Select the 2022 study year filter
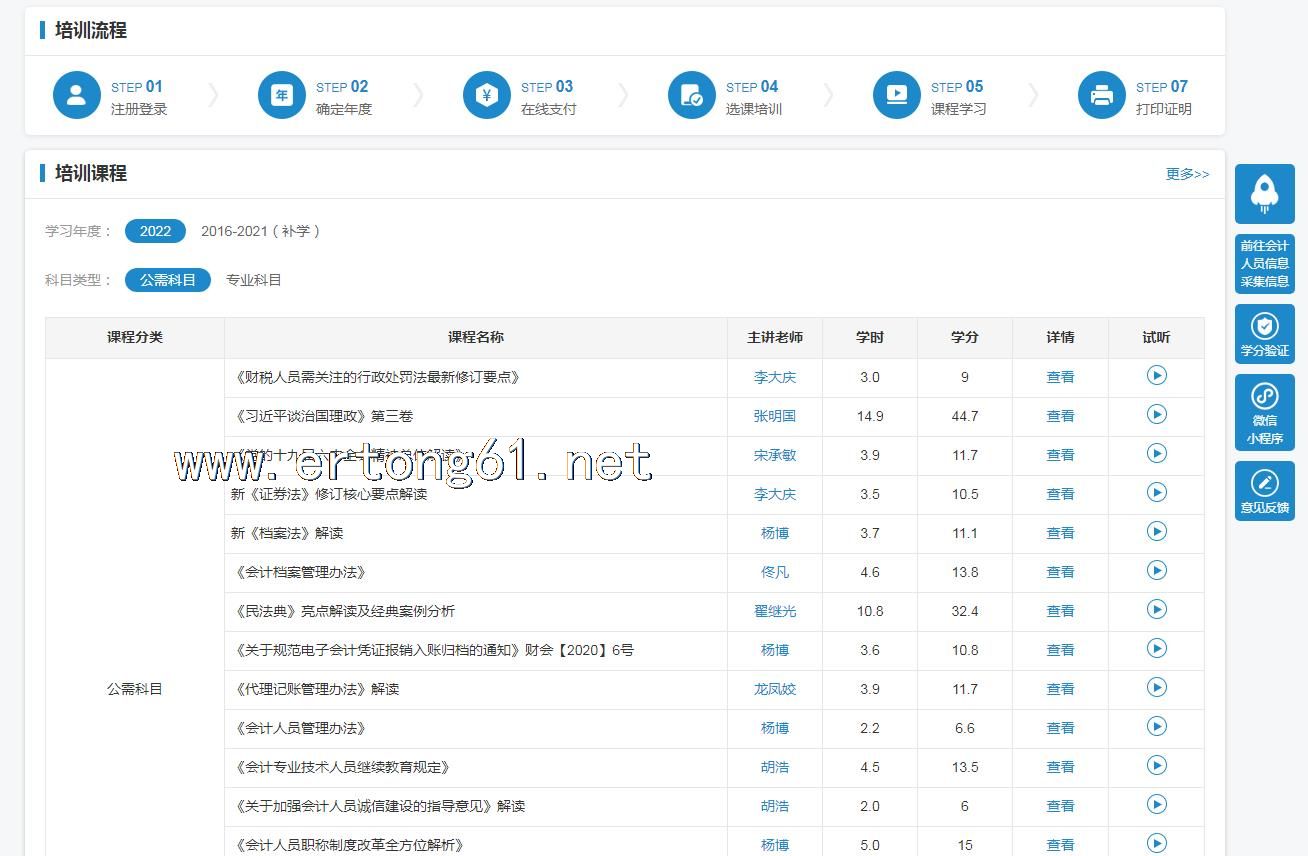1308x856 pixels. point(155,231)
